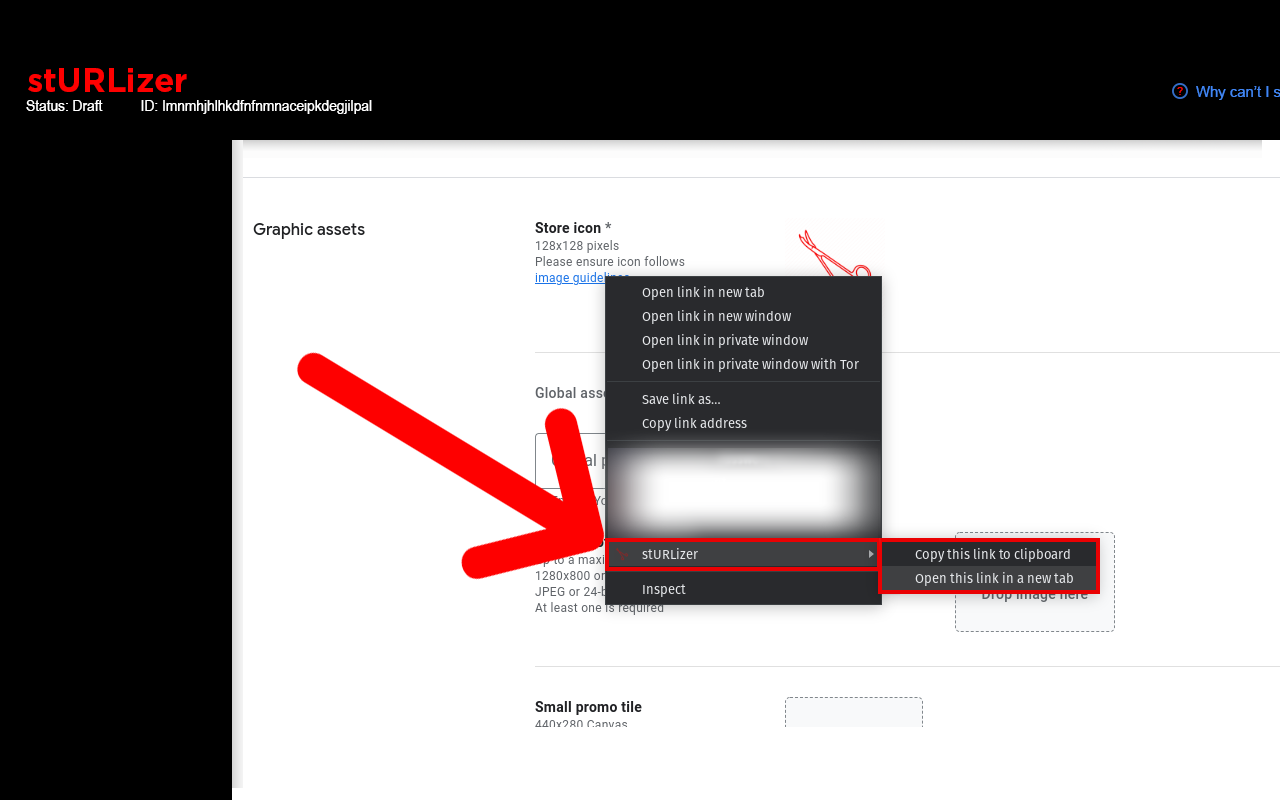Click the Small promo tile upload box
This screenshot has height=800, width=1280.
click(854, 712)
